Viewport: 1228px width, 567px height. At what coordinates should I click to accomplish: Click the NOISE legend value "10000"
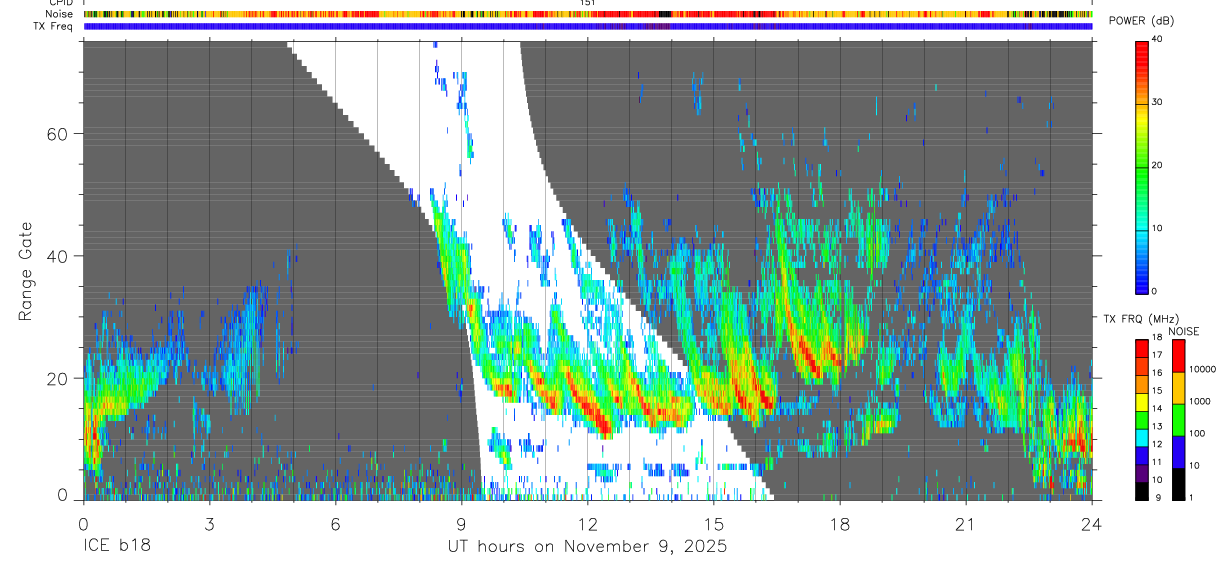(1202, 369)
